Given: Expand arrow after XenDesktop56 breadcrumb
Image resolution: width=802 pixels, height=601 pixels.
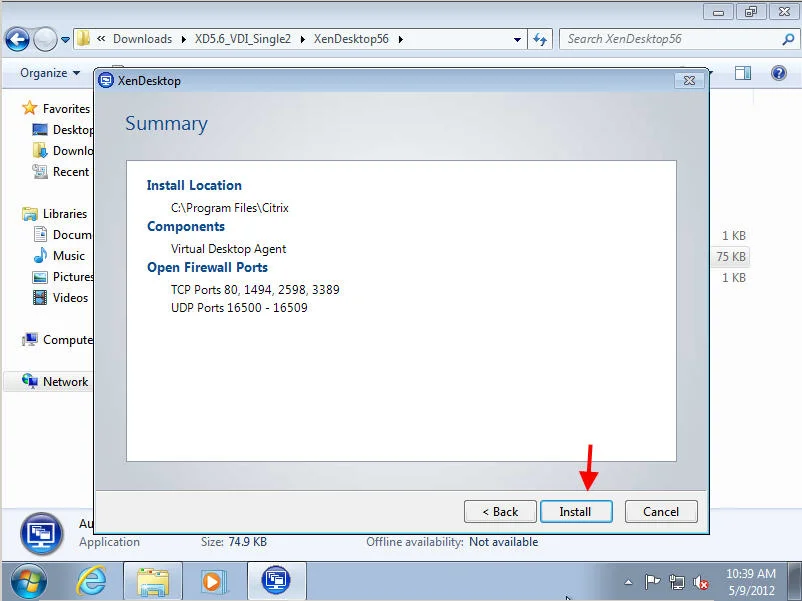Looking at the screenshot, I should [x=400, y=39].
